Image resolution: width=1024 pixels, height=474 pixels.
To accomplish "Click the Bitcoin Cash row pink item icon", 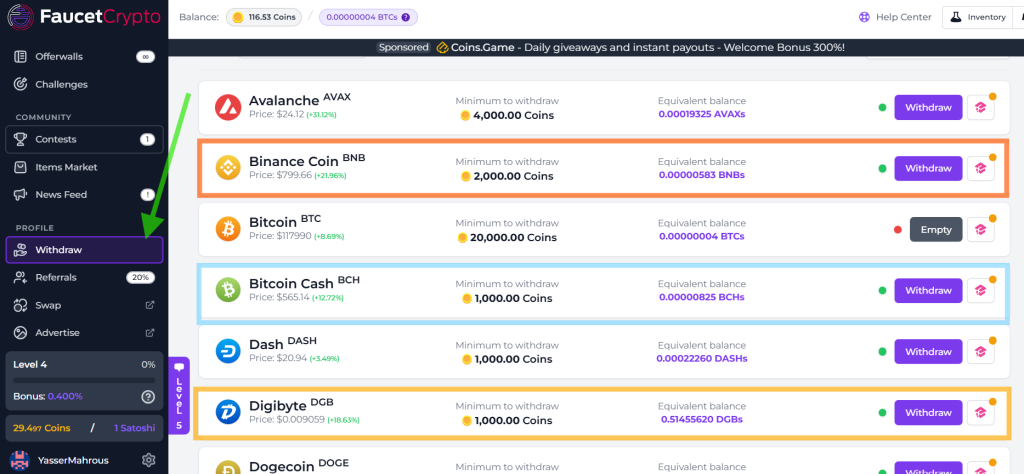I will [x=980, y=291].
